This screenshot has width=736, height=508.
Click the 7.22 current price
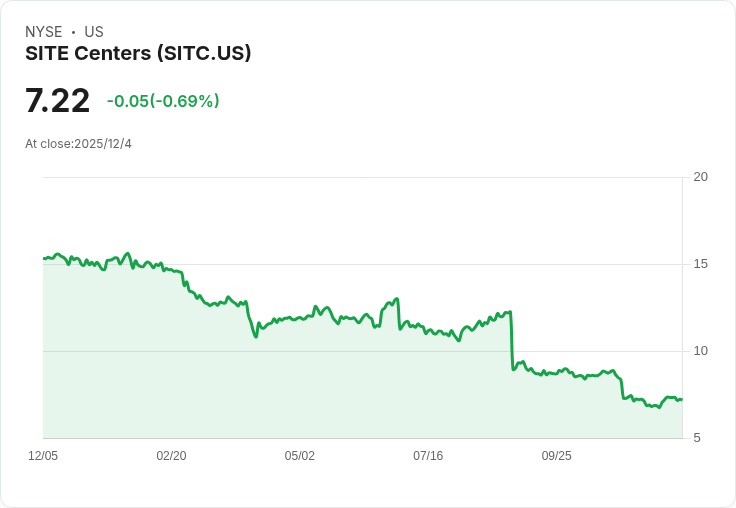(58, 101)
